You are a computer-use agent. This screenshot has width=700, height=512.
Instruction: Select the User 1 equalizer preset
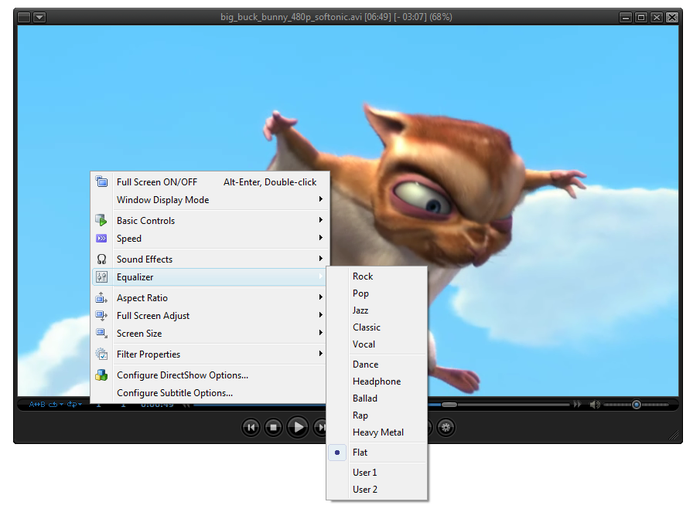tap(377, 472)
